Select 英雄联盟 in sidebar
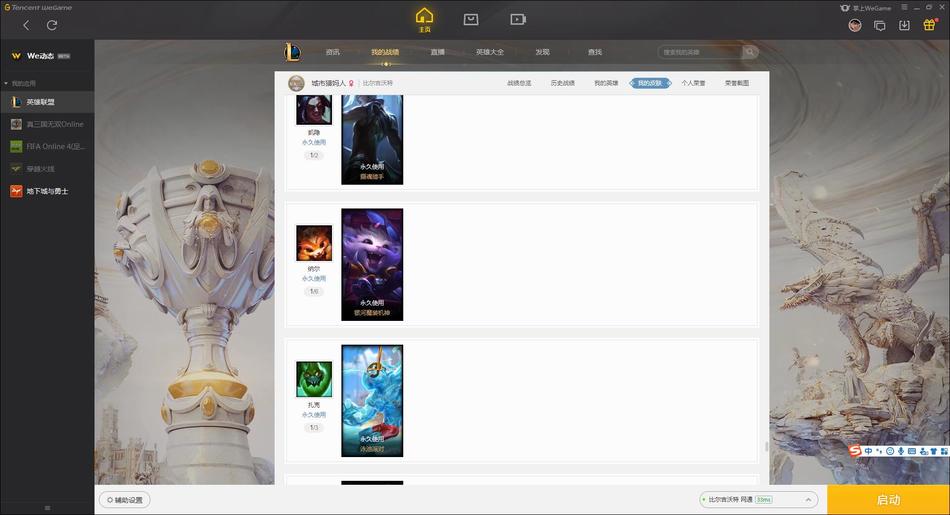The image size is (950, 515). [x=47, y=102]
